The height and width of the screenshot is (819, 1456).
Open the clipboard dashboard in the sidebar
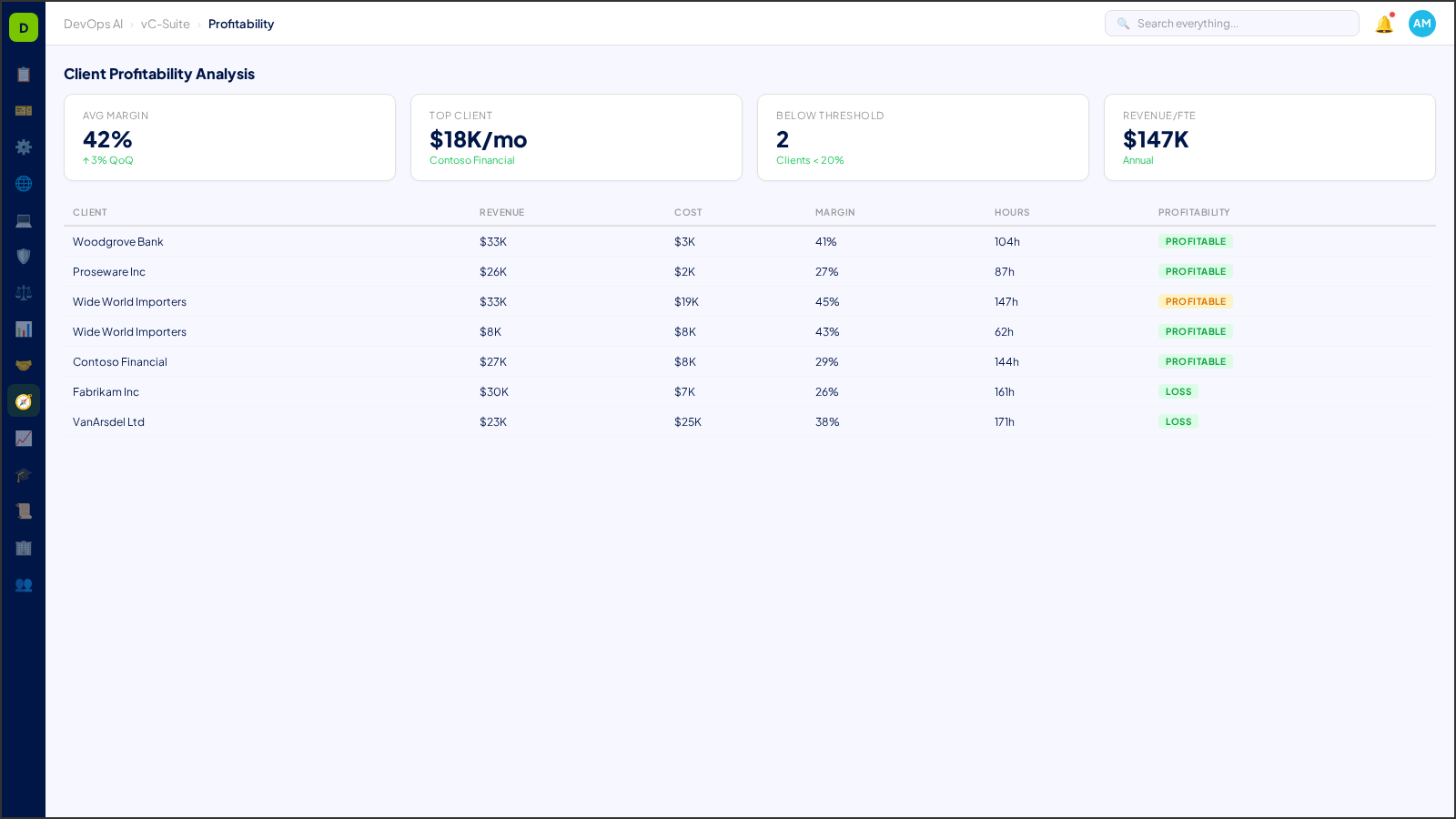(24, 75)
